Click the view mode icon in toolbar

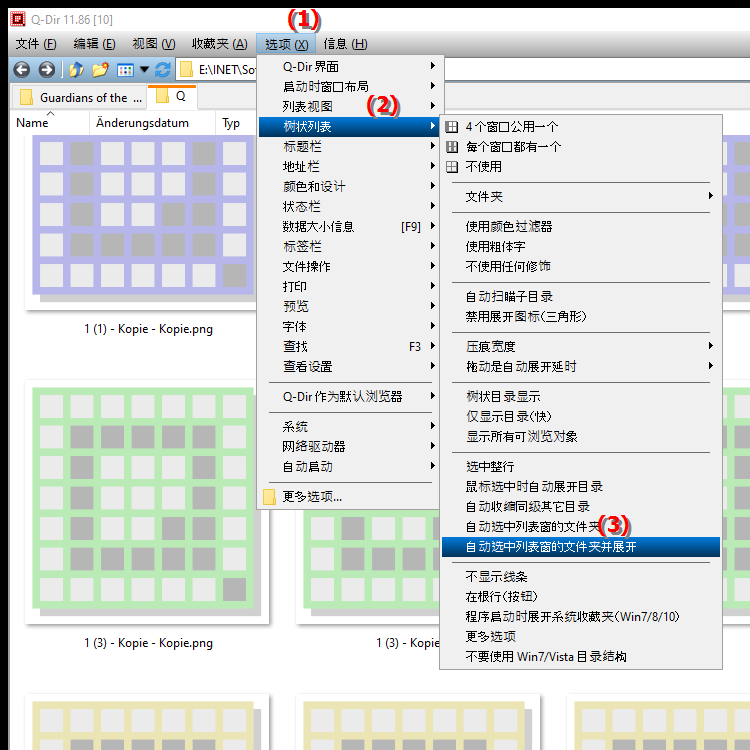(x=125, y=70)
